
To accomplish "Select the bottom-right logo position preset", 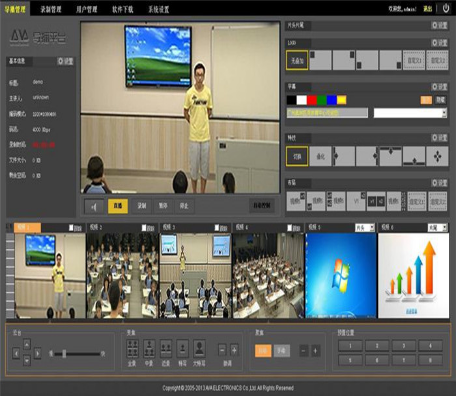I will [x=391, y=60].
